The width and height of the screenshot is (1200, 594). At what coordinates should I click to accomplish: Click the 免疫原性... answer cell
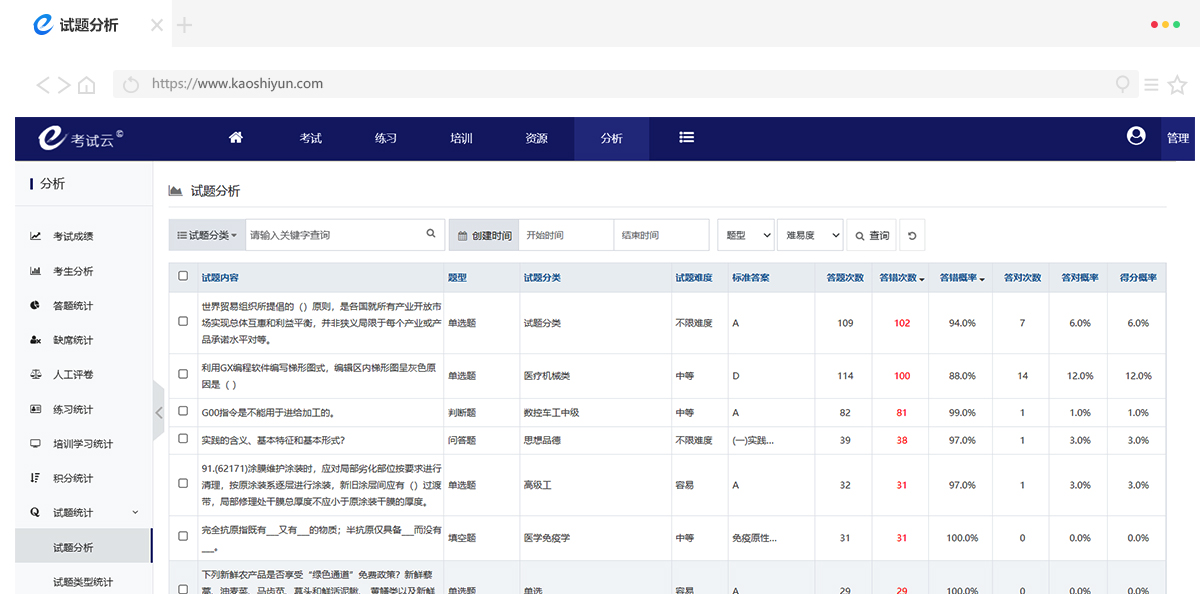(754, 538)
